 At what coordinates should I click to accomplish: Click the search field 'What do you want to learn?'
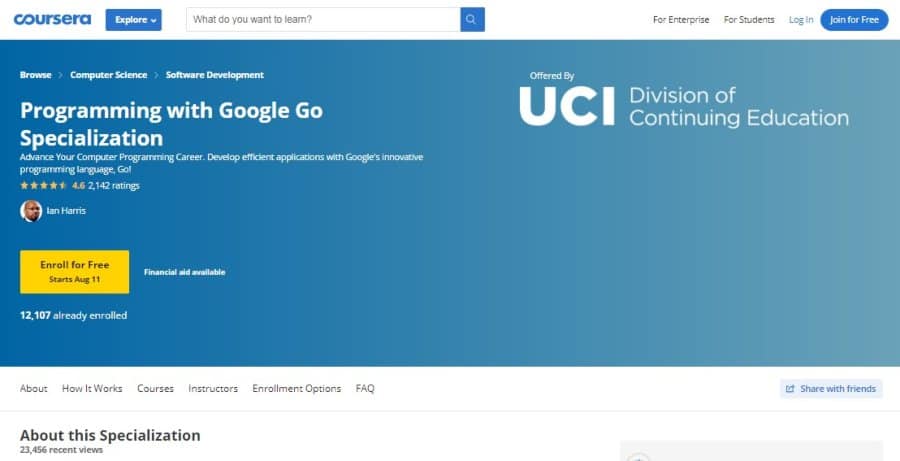tap(323, 20)
